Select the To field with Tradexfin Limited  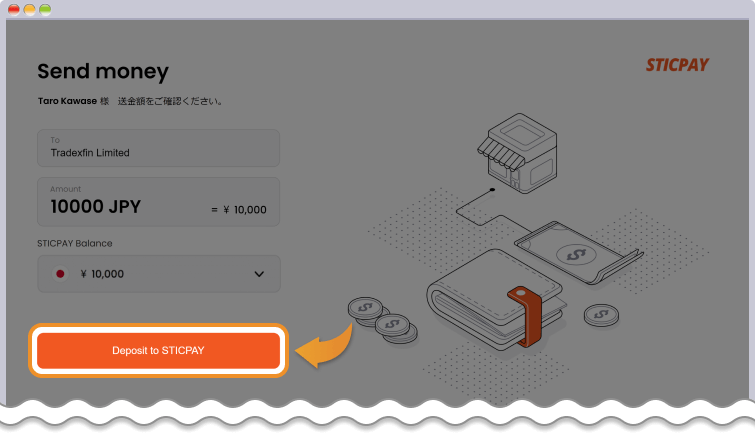click(158, 148)
